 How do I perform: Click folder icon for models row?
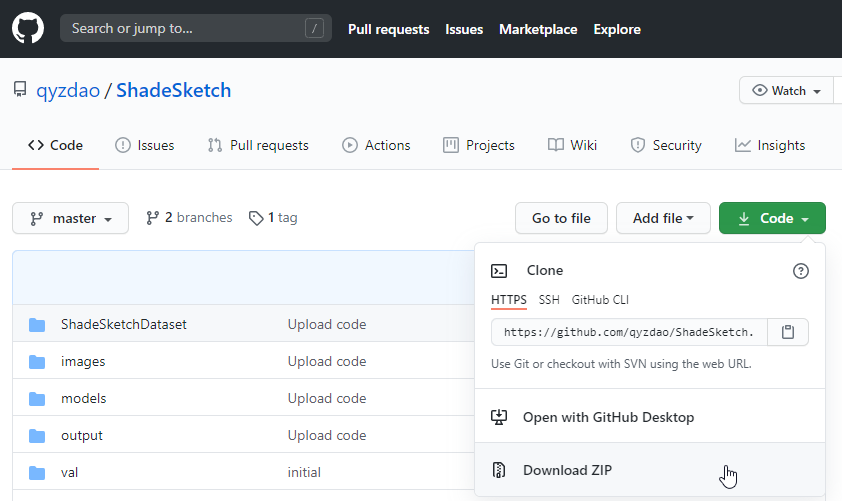(37, 399)
